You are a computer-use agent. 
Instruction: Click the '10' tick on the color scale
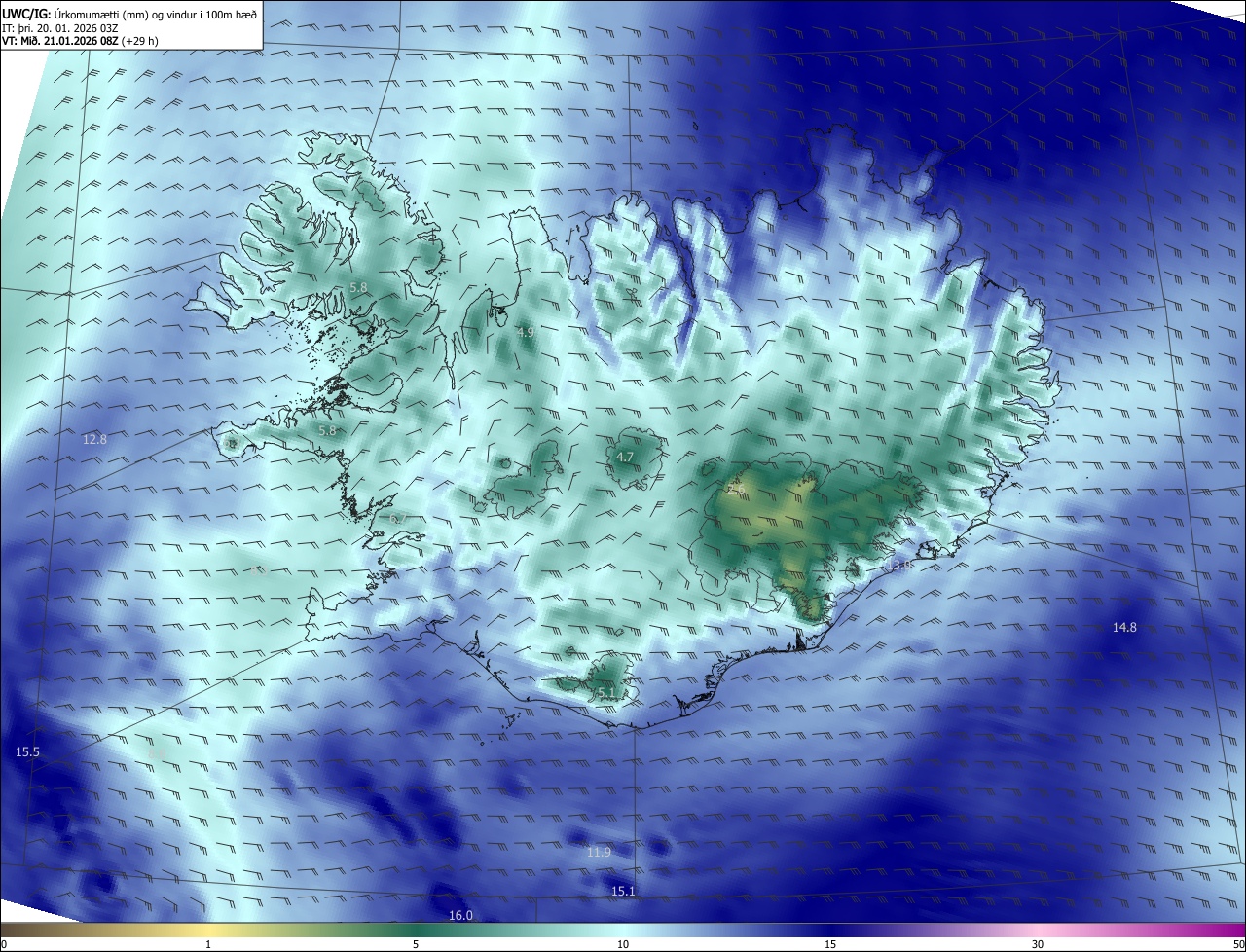(623, 944)
